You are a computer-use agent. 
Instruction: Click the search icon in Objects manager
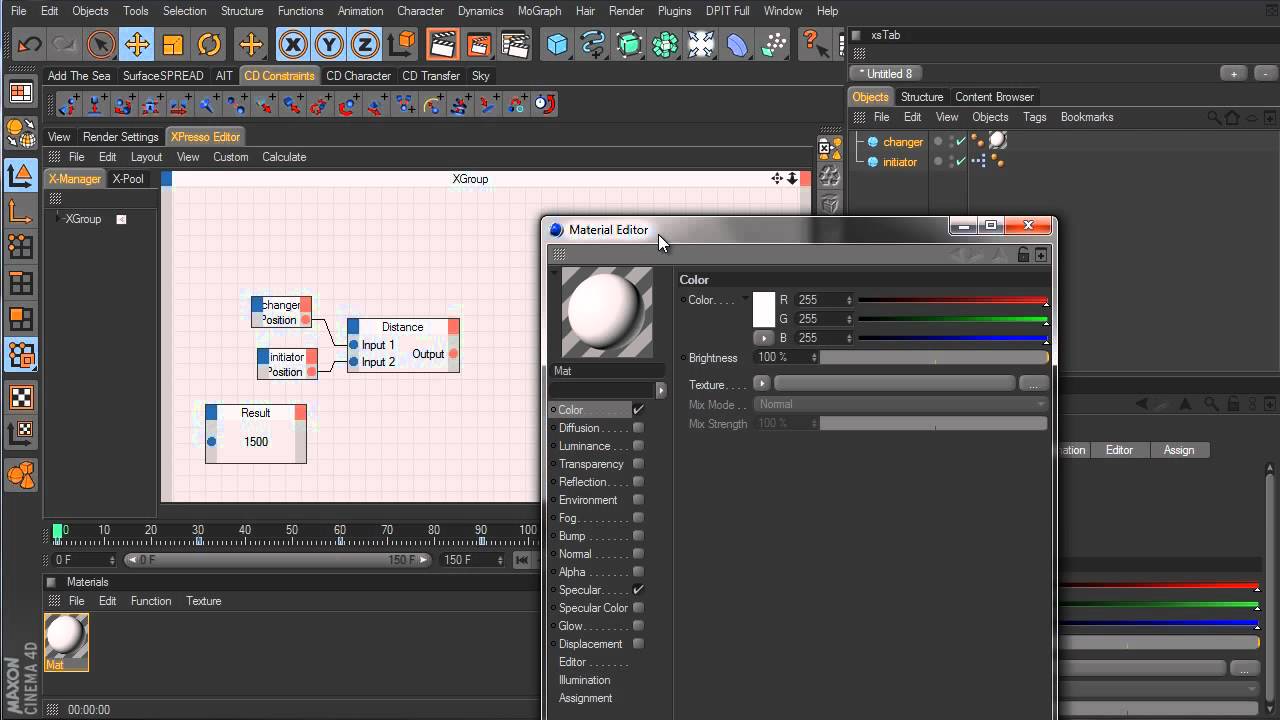pyautogui.click(x=1214, y=117)
